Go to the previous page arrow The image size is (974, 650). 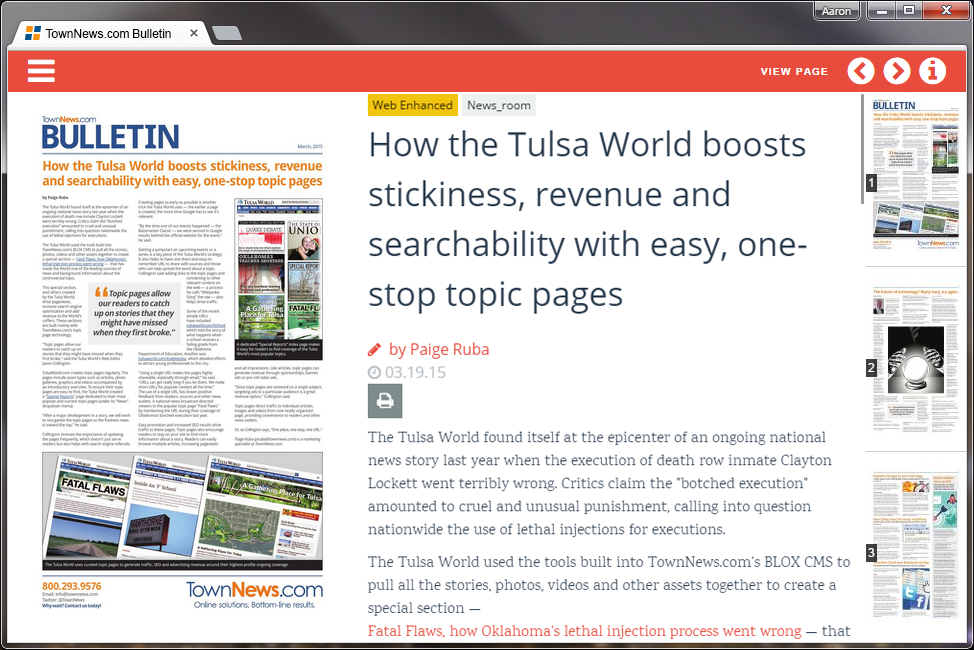(x=861, y=71)
